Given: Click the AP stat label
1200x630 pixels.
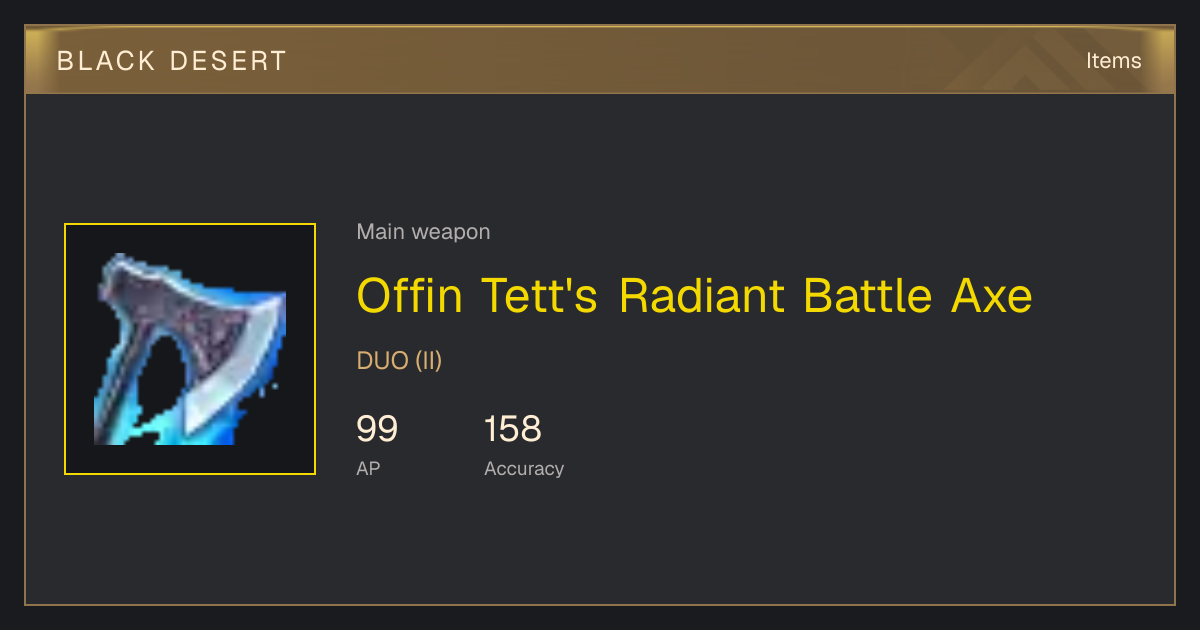Looking at the screenshot, I should point(368,468).
